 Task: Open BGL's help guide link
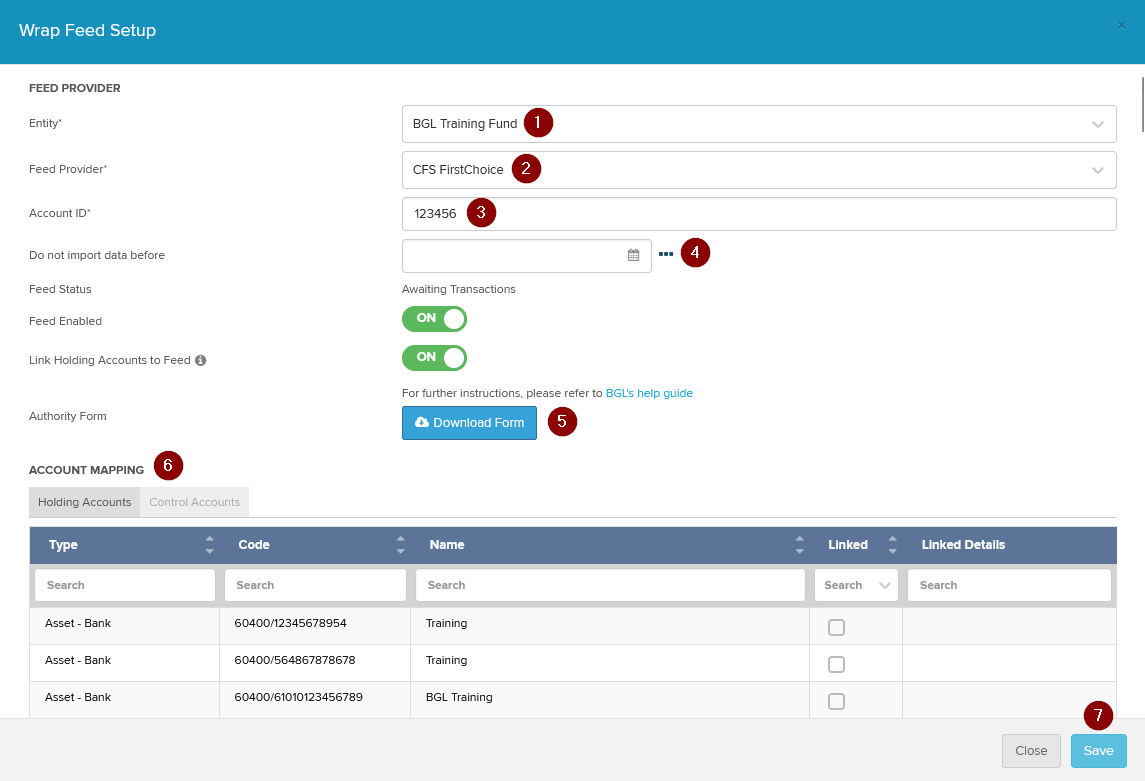pos(649,393)
